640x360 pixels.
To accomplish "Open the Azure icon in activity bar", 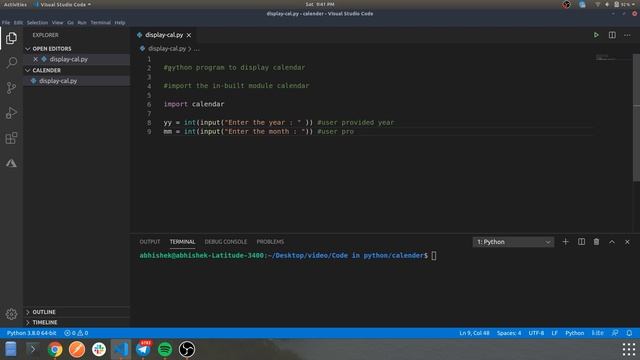I will tap(11, 163).
